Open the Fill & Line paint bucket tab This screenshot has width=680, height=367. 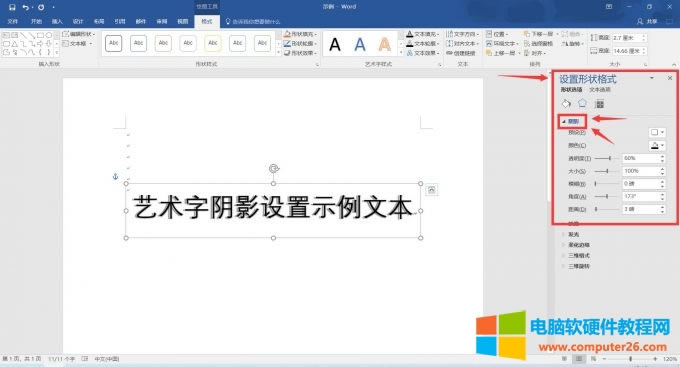coord(566,104)
